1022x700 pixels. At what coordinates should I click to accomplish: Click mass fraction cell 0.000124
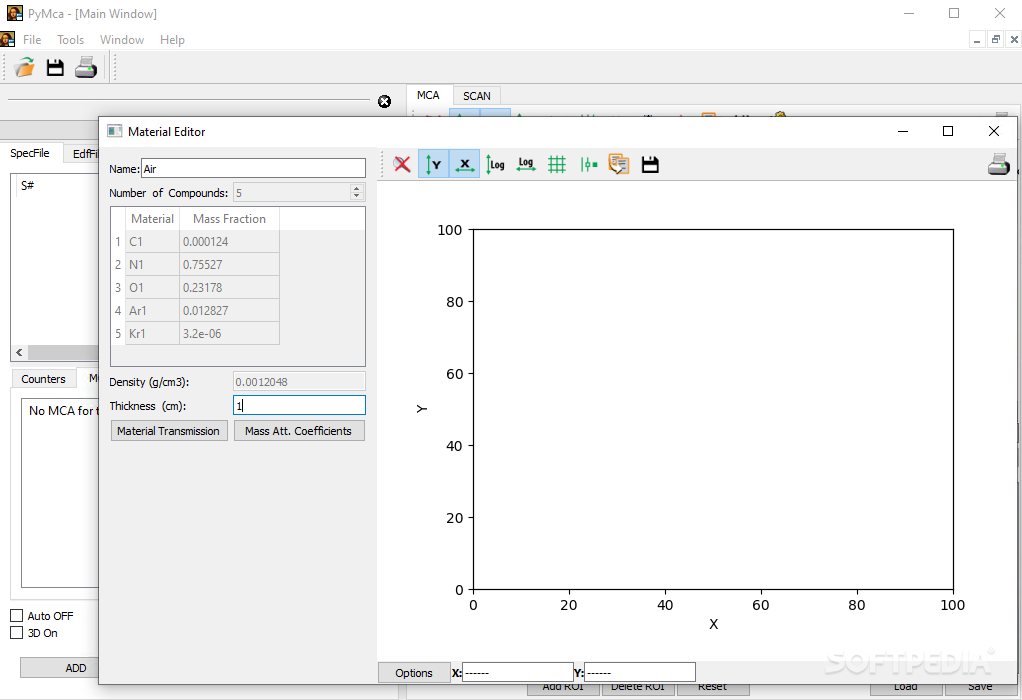229,241
